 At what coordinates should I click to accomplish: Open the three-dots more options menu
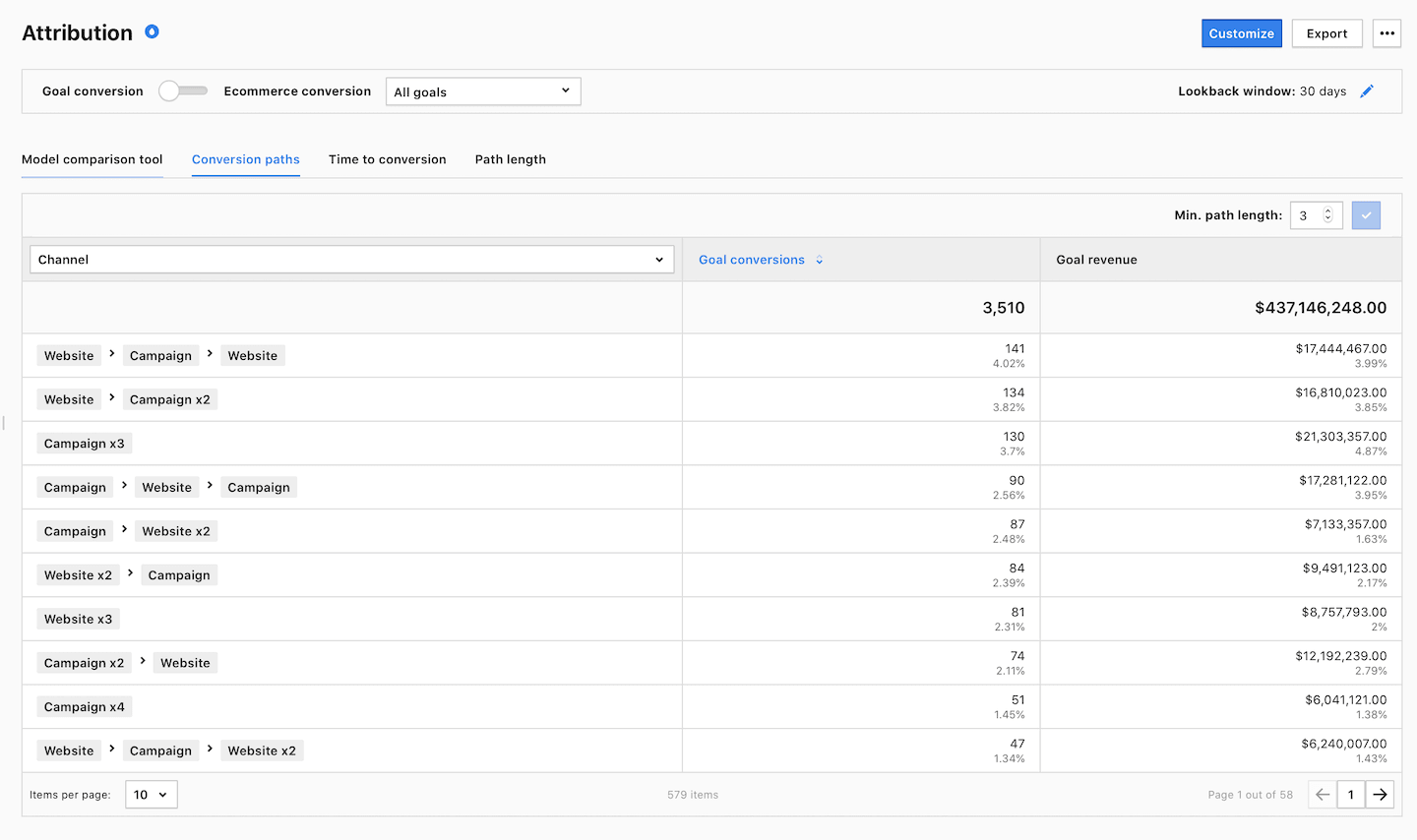pos(1386,33)
